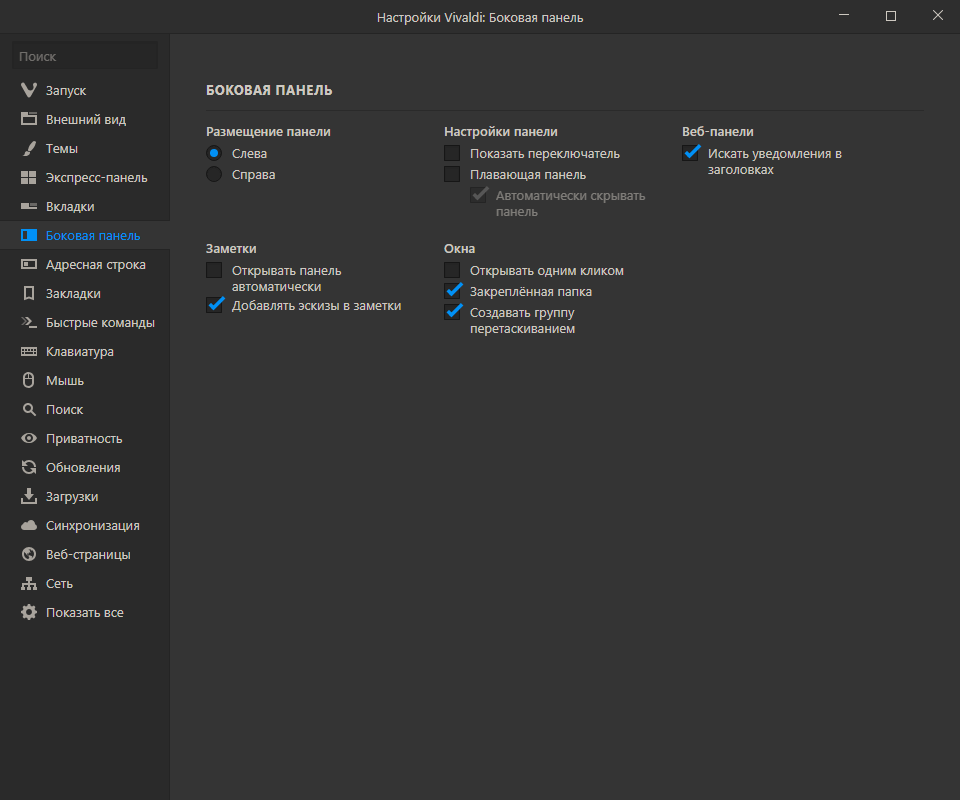
Task: Uncheck Закреплённая папка checkbox
Action: tap(452, 291)
